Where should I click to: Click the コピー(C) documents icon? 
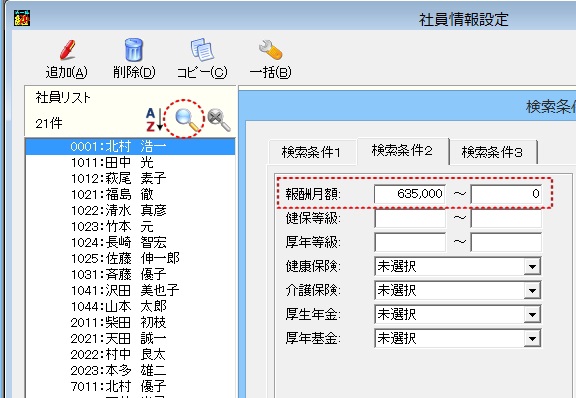[202, 50]
